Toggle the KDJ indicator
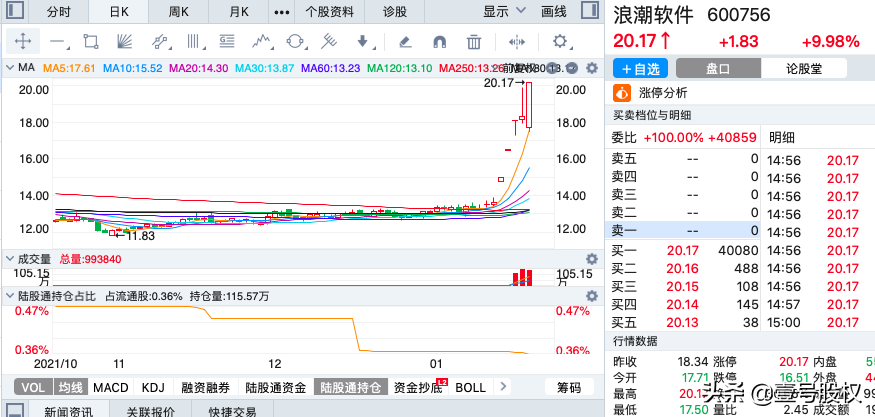 click(x=153, y=387)
